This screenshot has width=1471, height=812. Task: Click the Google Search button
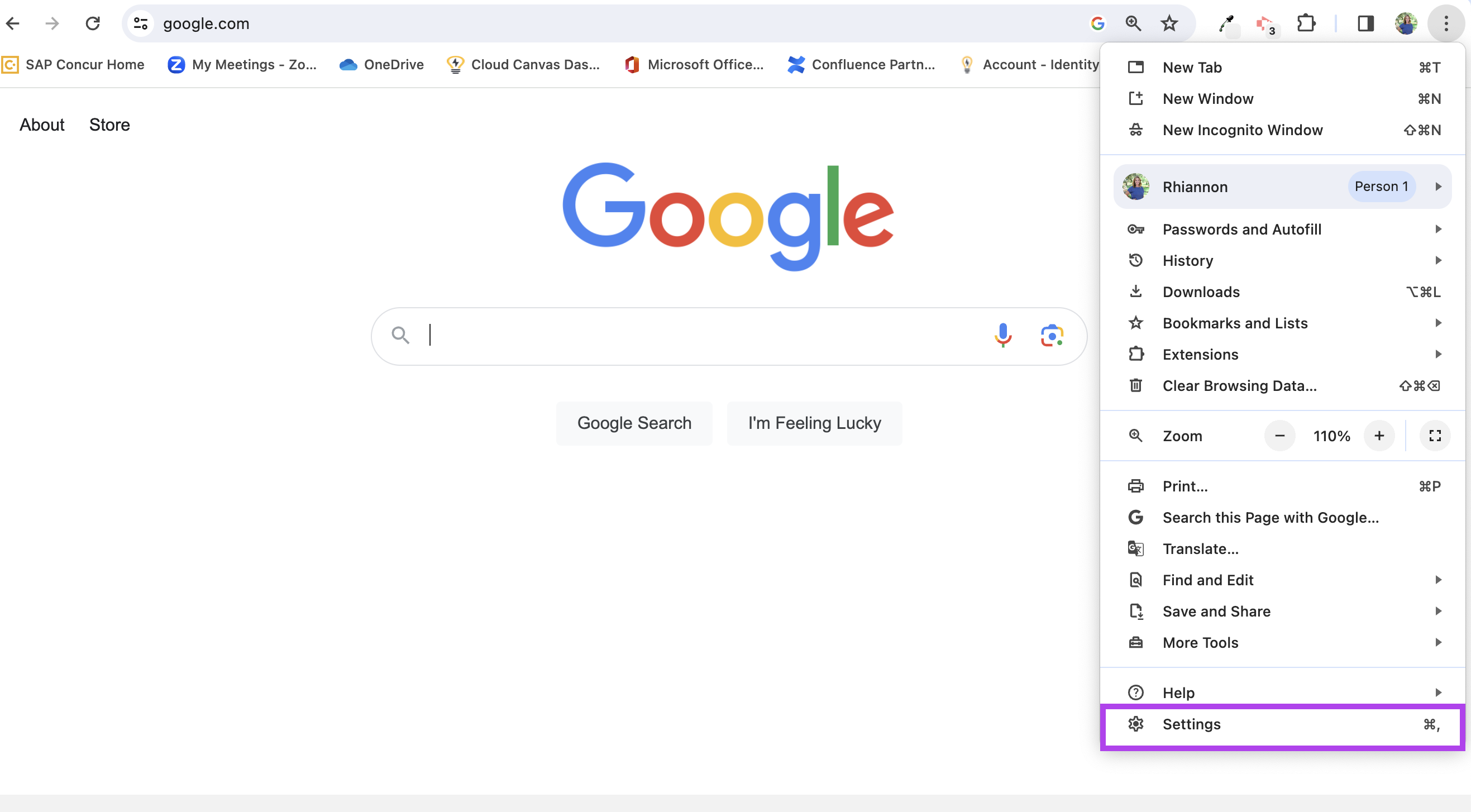(x=634, y=423)
